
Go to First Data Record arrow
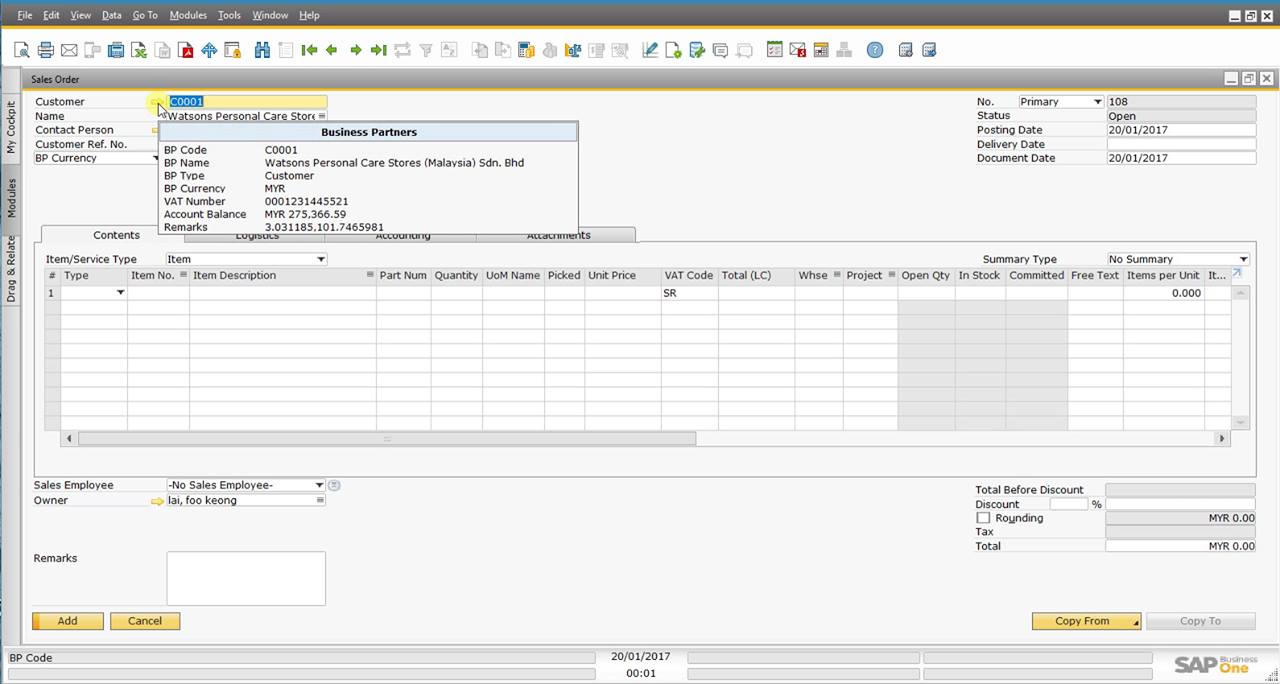pyautogui.click(x=309, y=50)
